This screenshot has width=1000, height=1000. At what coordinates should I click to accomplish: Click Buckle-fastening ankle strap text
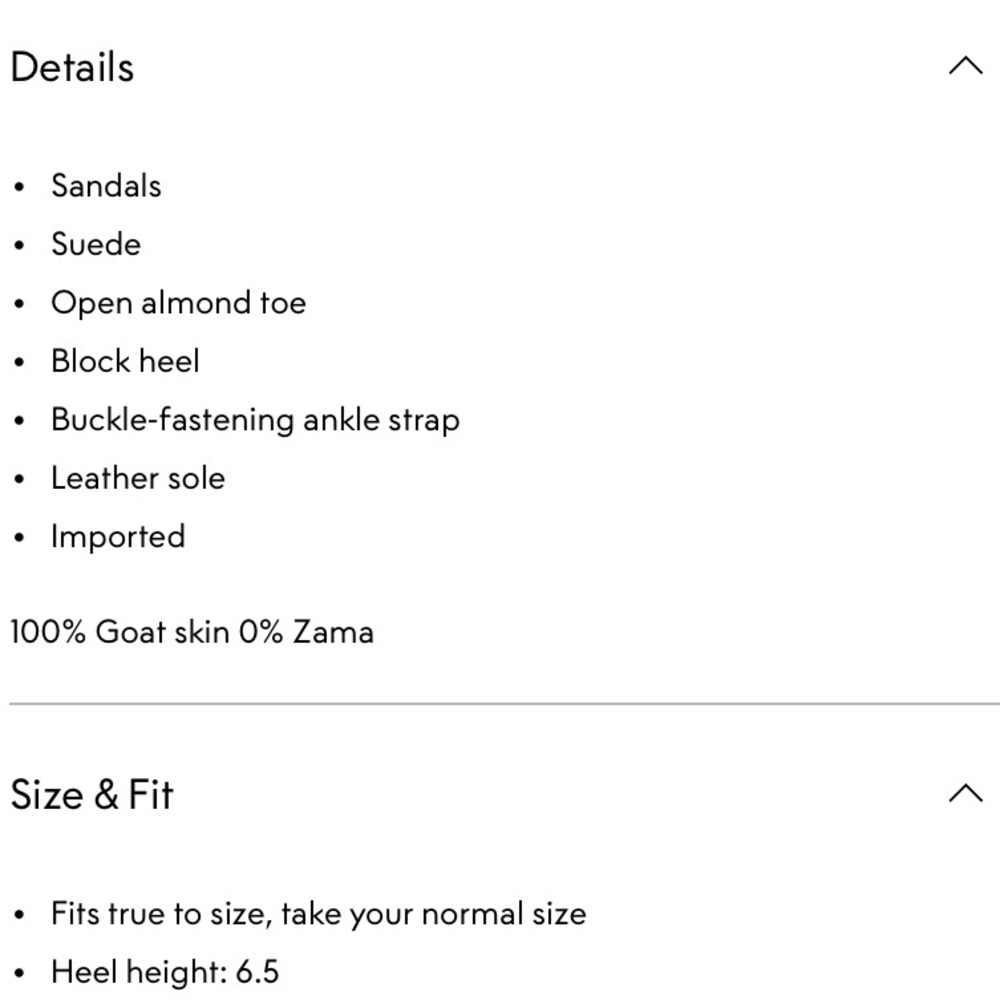click(x=255, y=420)
